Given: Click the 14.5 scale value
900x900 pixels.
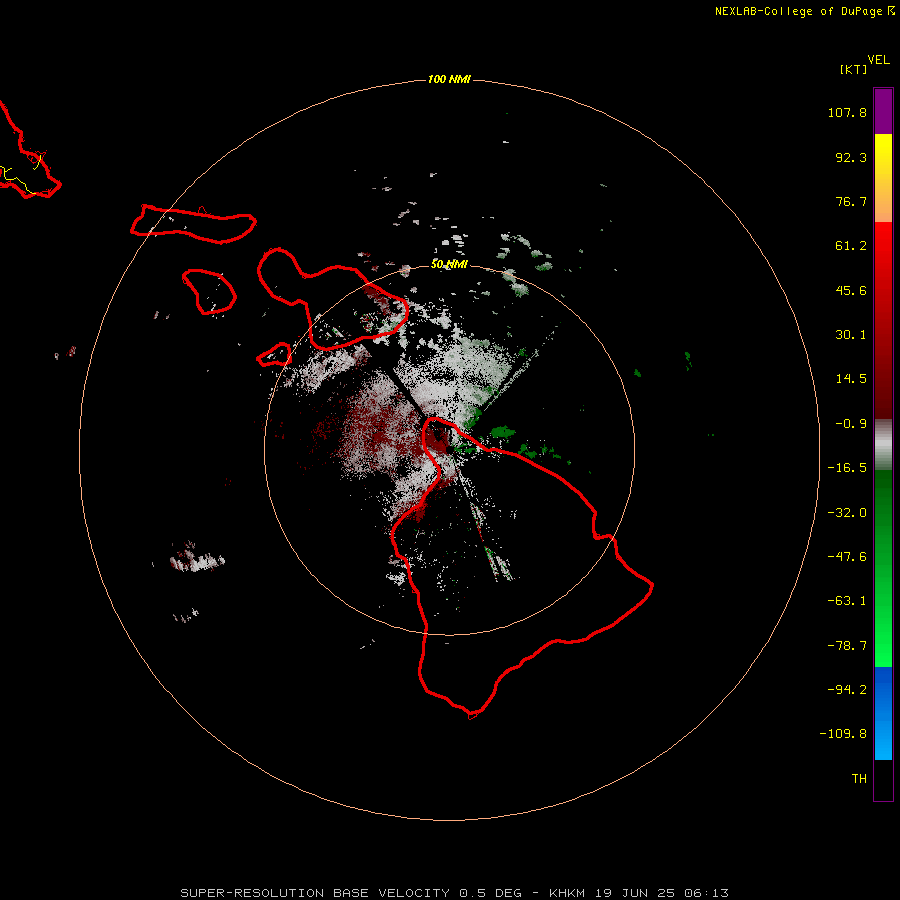Looking at the screenshot, I should coord(851,379).
